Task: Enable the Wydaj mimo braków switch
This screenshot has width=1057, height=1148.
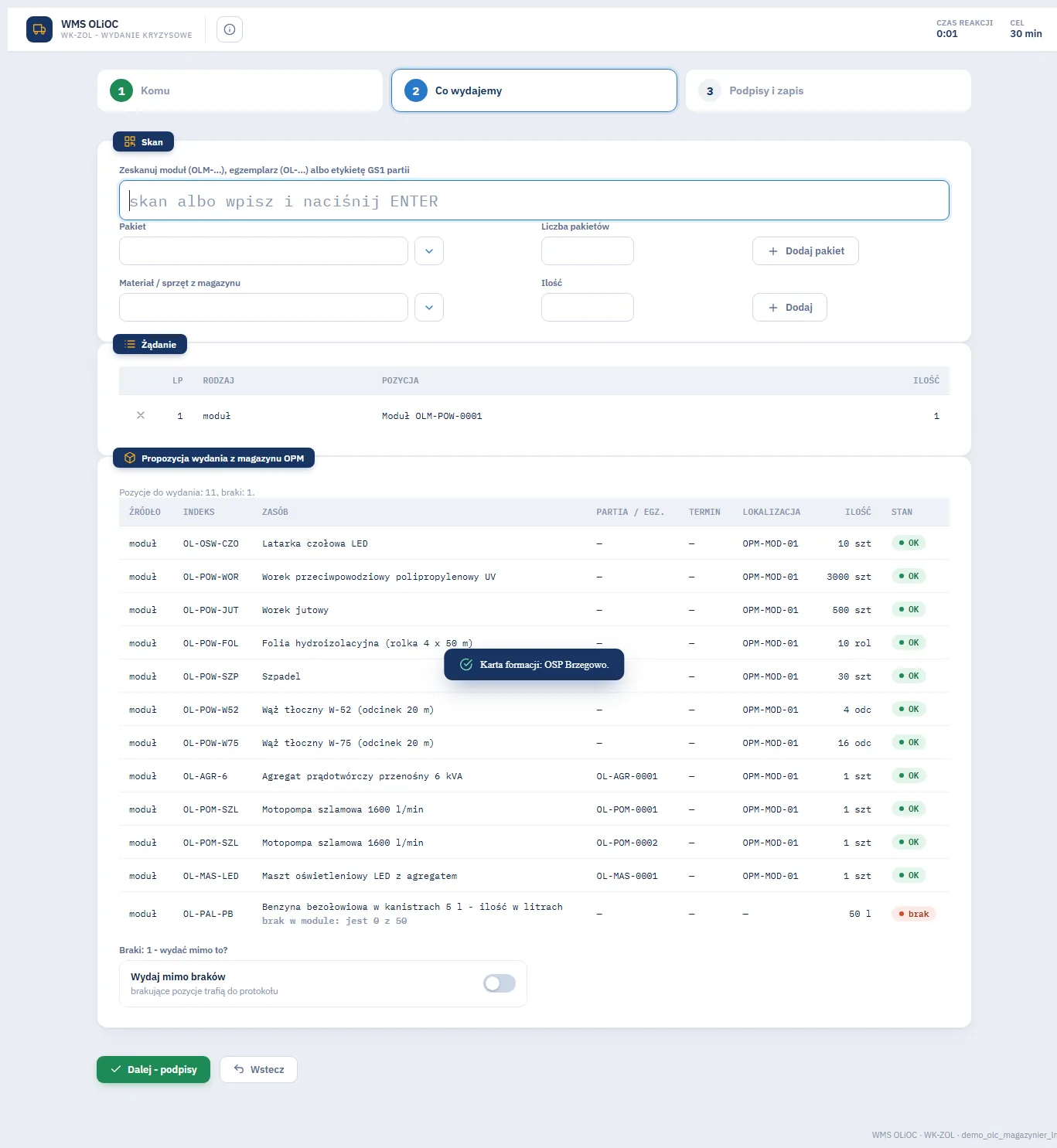Action: (x=500, y=983)
